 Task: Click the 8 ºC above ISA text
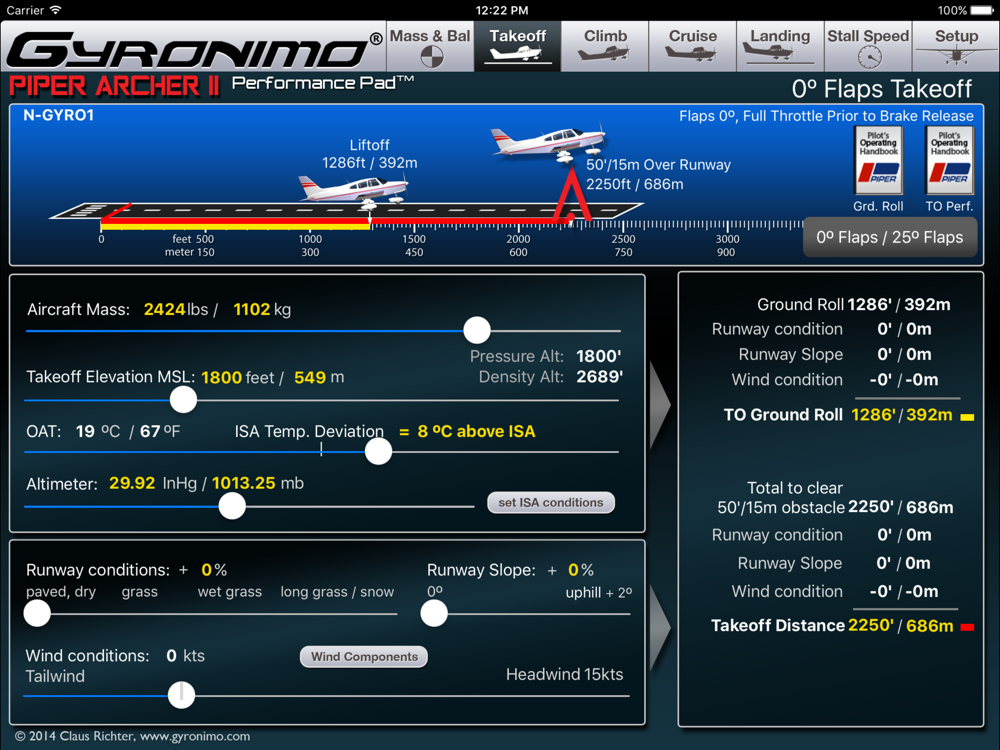(476, 432)
